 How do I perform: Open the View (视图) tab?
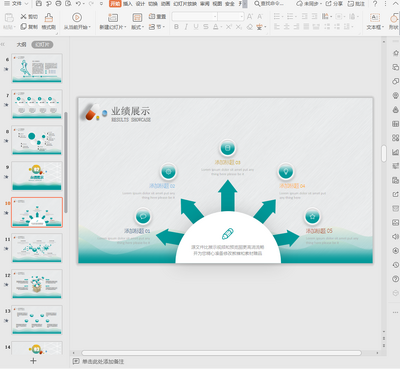coord(217,4)
